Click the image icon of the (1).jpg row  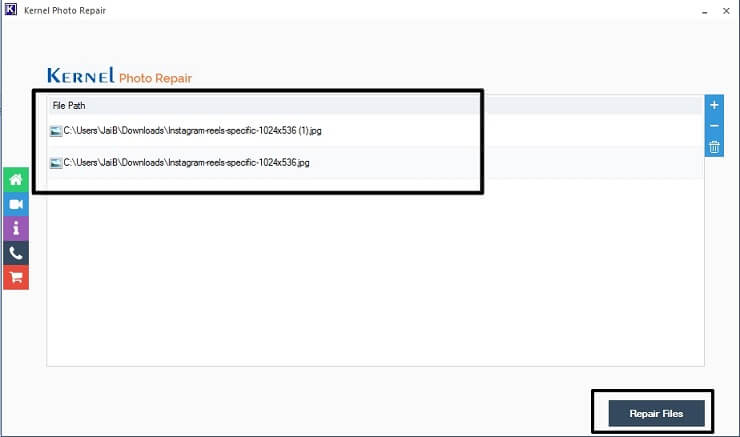pyautogui.click(x=56, y=131)
